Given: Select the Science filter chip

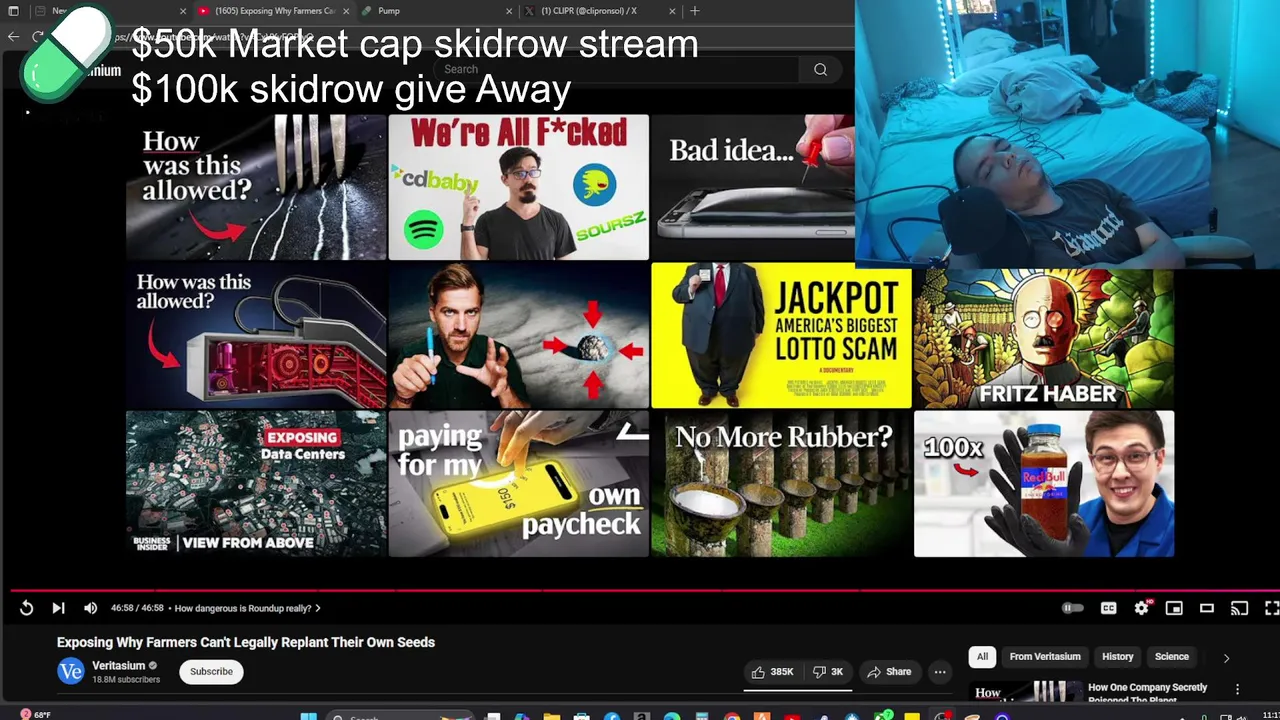Looking at the screenshot, I should pyautogui.click(x=1172, y=657).
